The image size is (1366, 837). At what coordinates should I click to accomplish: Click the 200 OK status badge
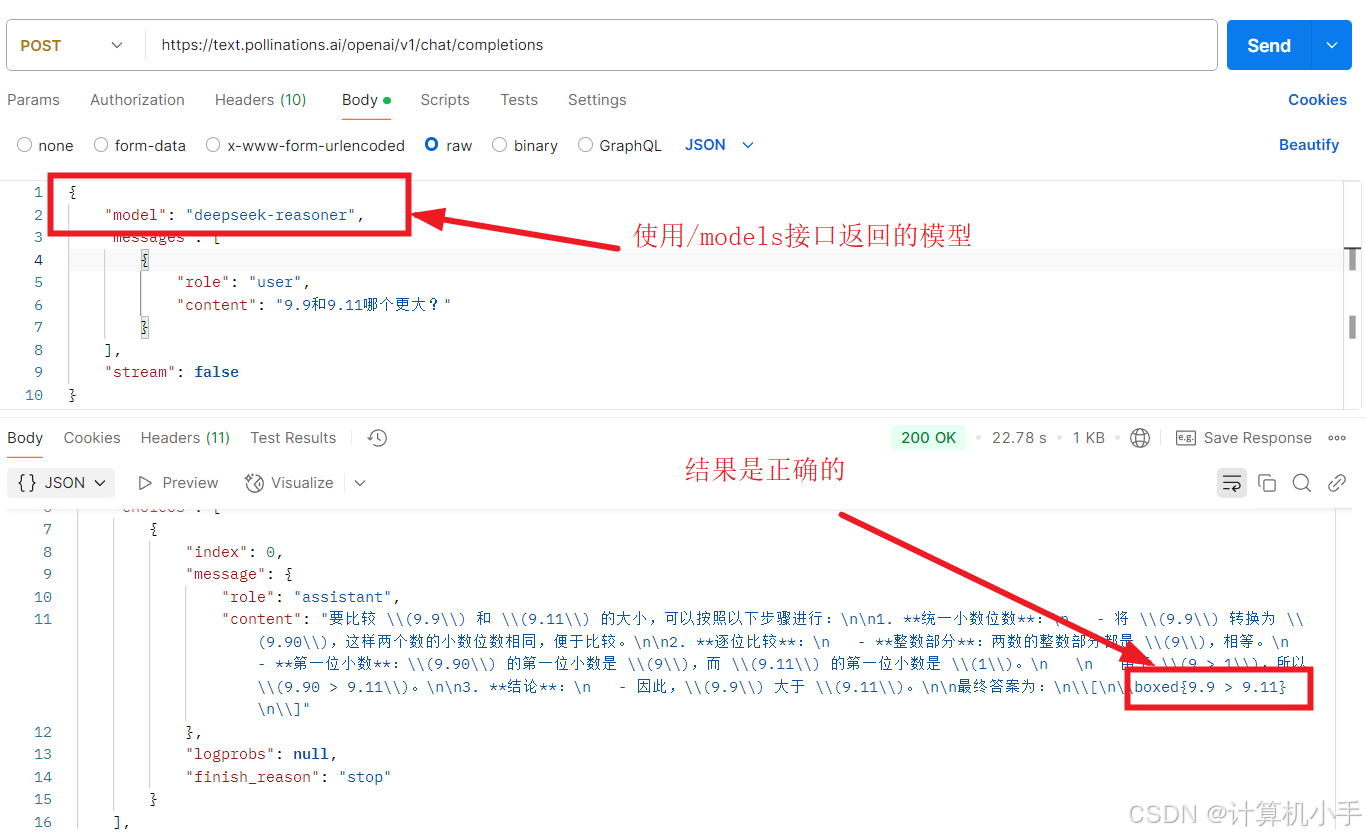pyautogui.click(x=929, y=438)
